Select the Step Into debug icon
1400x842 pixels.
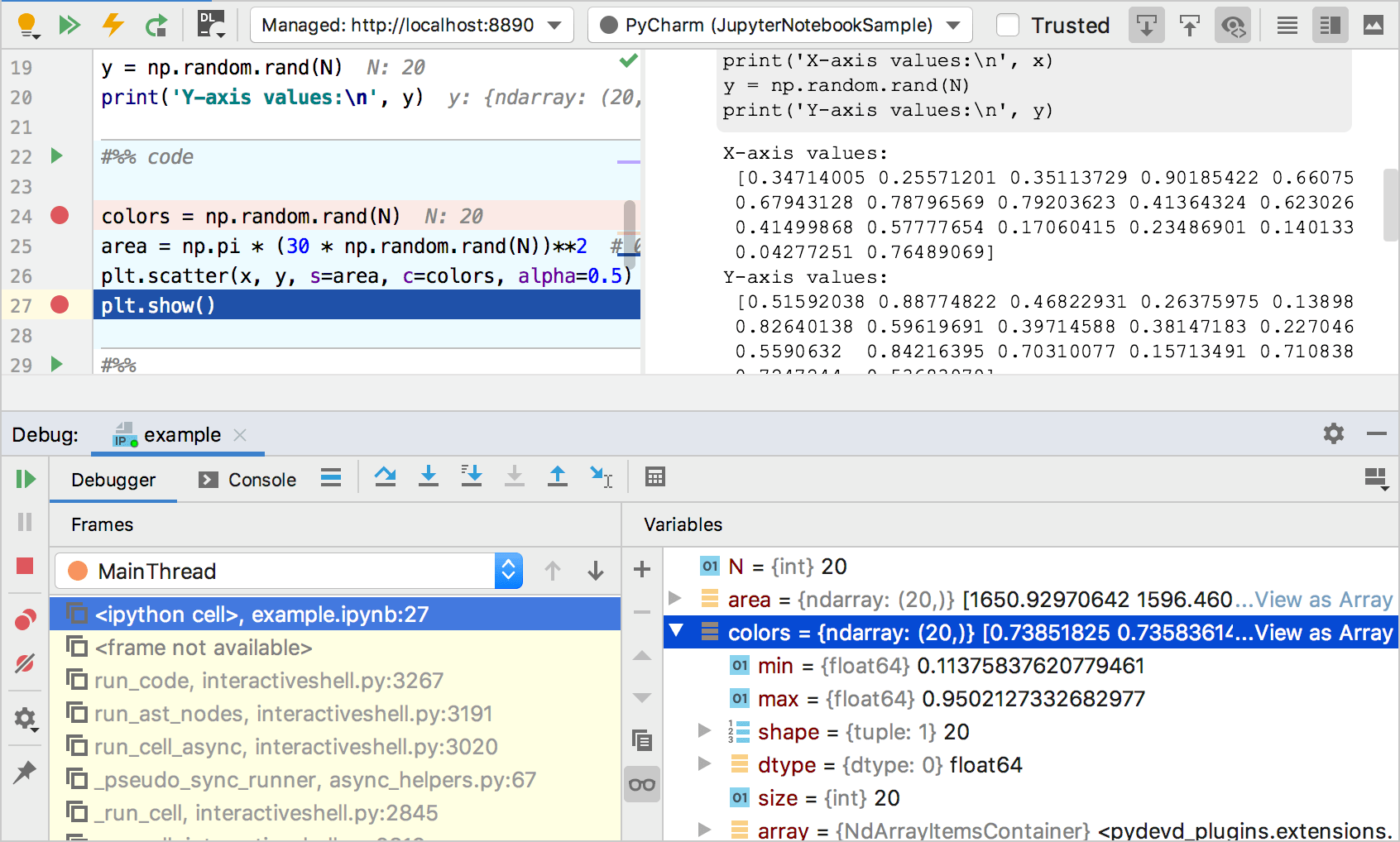point(429,477)
